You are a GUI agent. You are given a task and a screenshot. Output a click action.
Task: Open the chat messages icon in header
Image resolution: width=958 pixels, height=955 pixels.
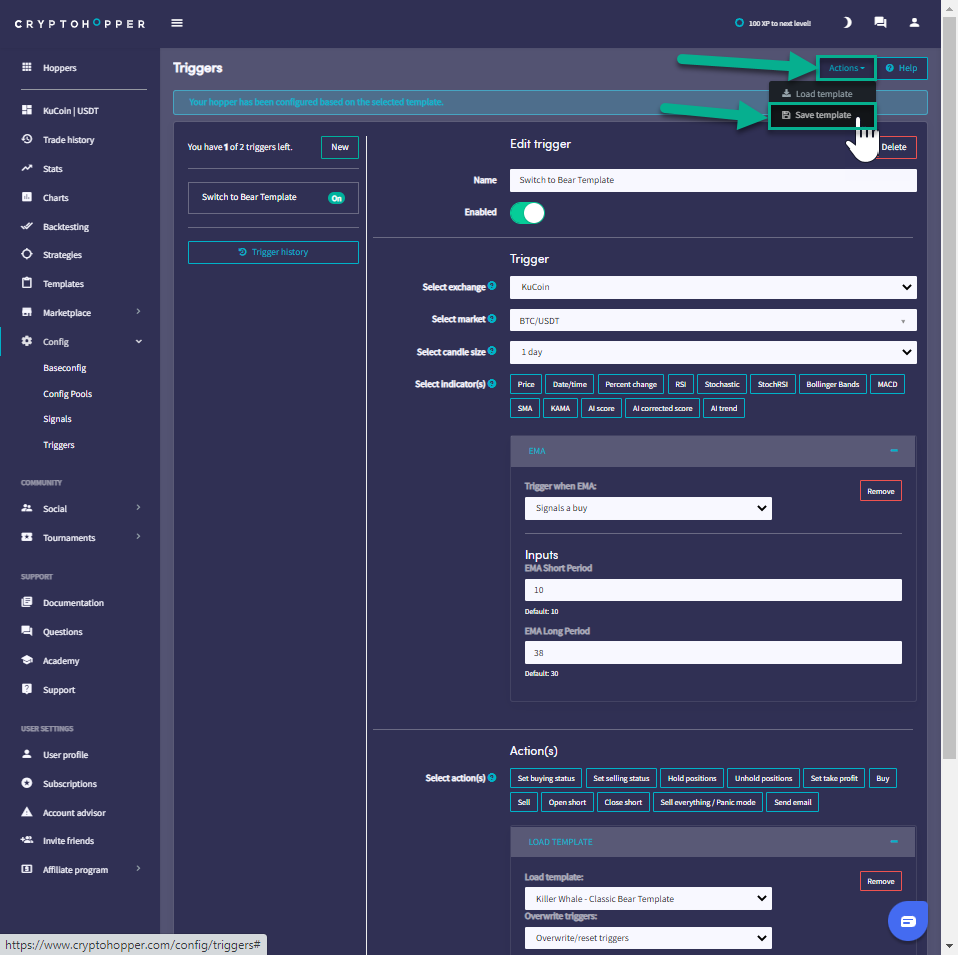[880, 22]
